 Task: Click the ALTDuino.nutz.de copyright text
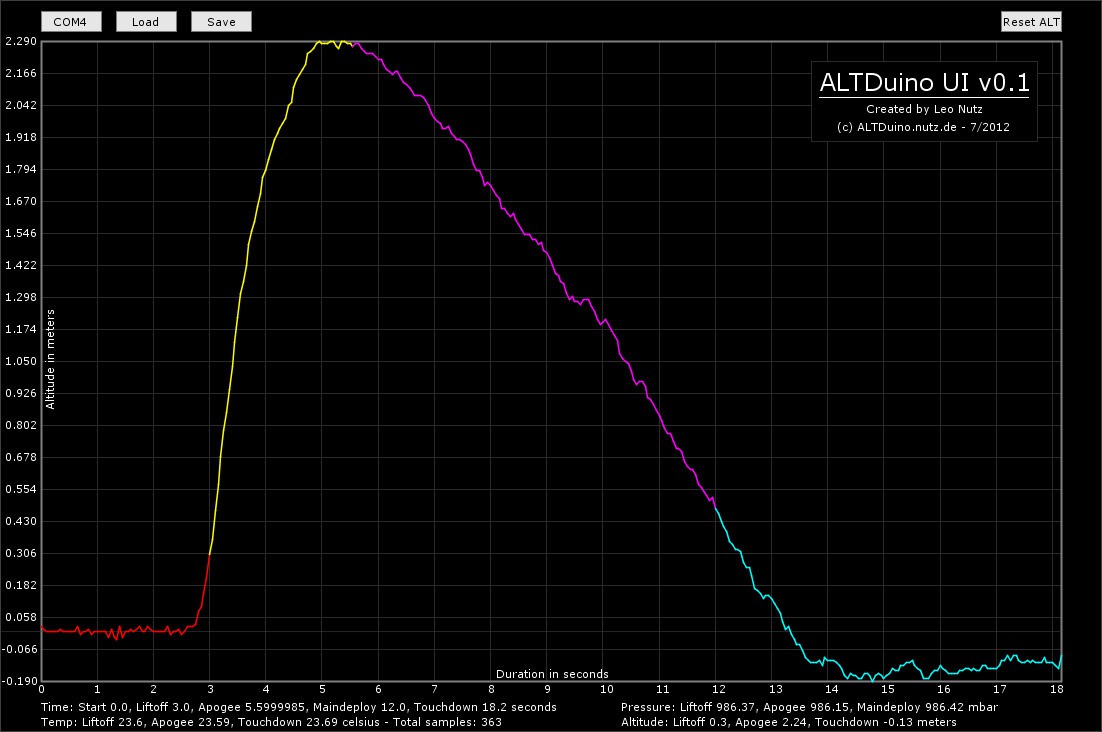pyautogui.click(x=923, y=127)
